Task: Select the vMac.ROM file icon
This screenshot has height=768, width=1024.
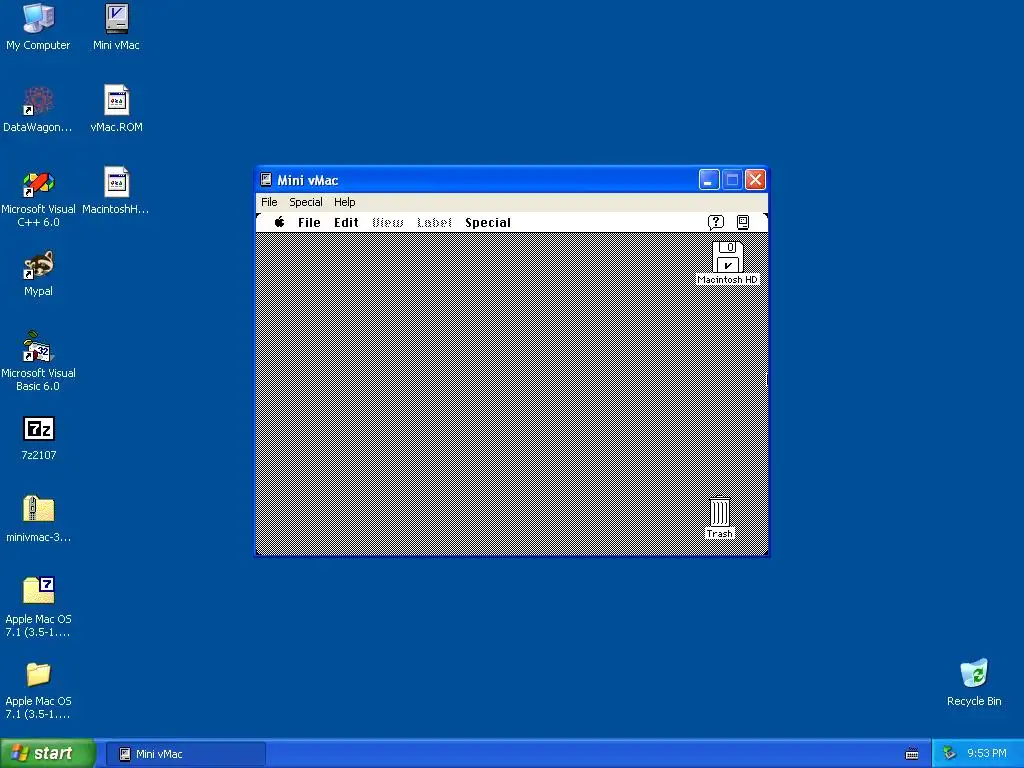Action: tap(116, 108)
